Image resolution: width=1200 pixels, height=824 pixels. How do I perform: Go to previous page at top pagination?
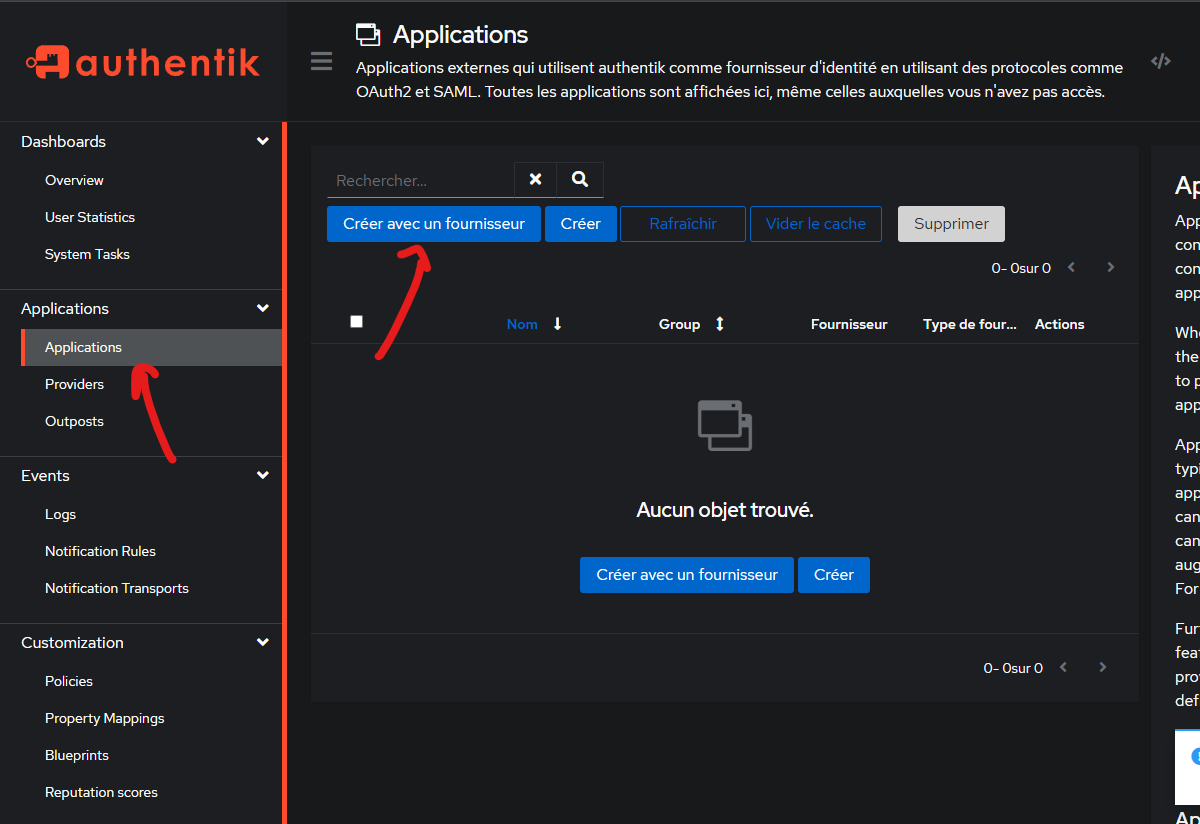tap(1071, 267)
